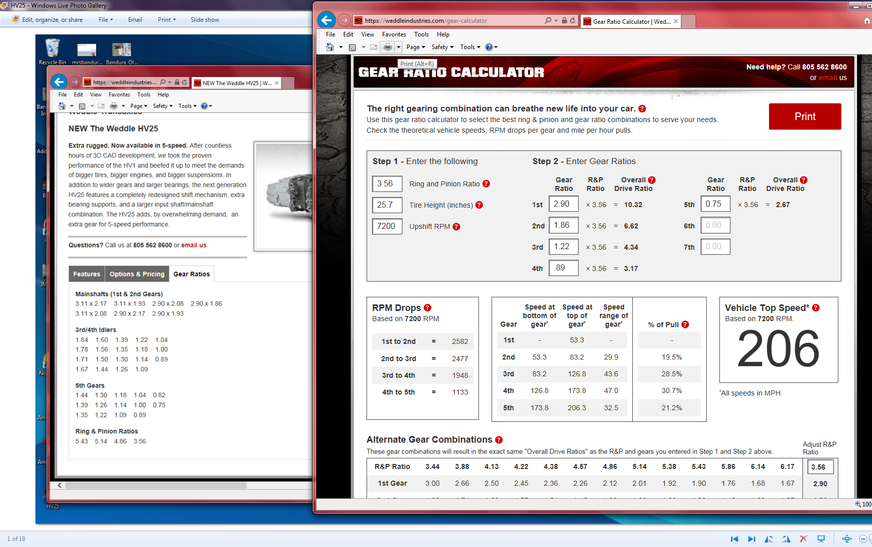The width and height of the screenshot is (872, 547).
Task: Click the 3rd gear ratio field
Action: pos(563,246)
